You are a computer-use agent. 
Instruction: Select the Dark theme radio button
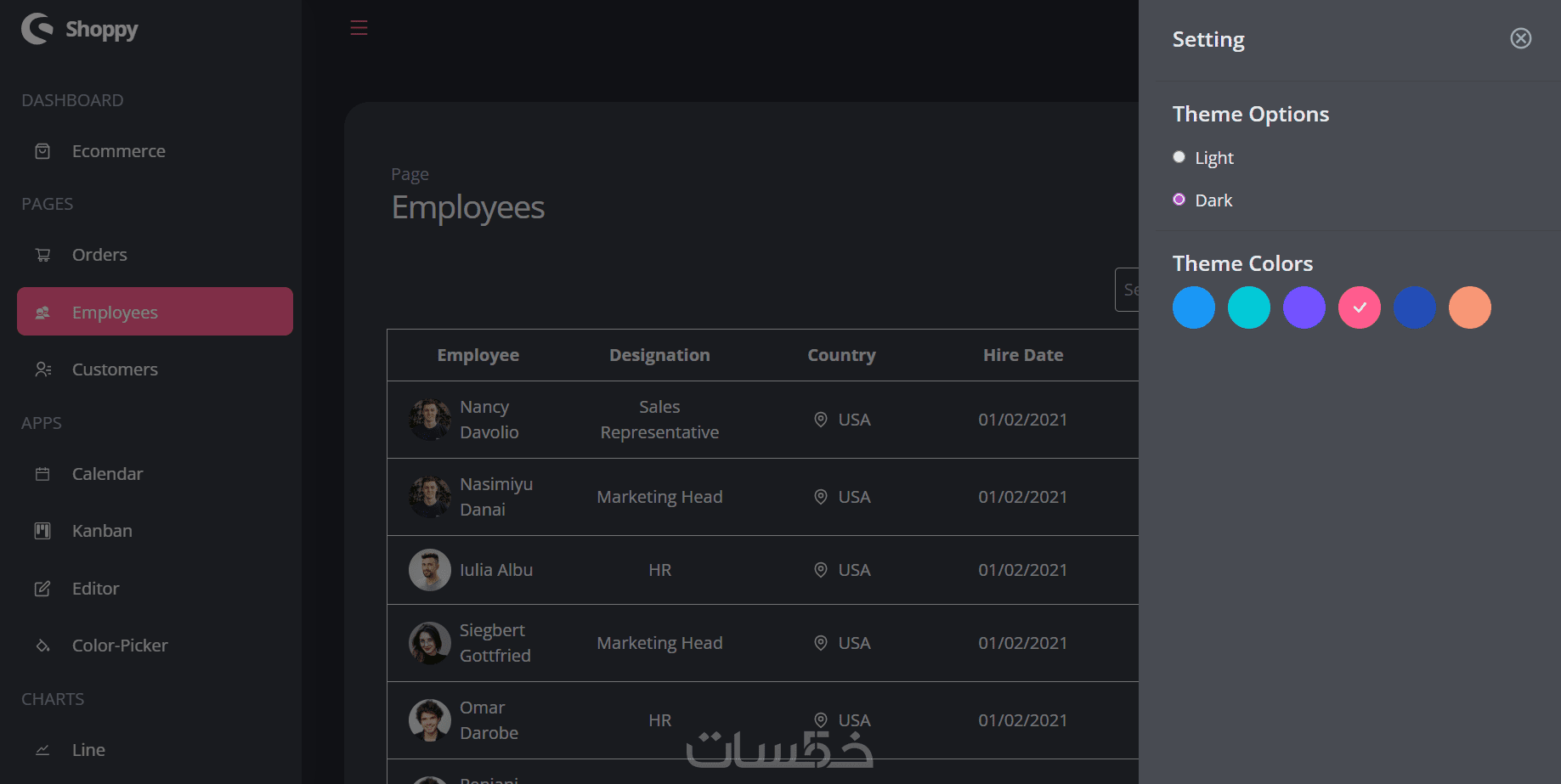tap(1179, 200)
